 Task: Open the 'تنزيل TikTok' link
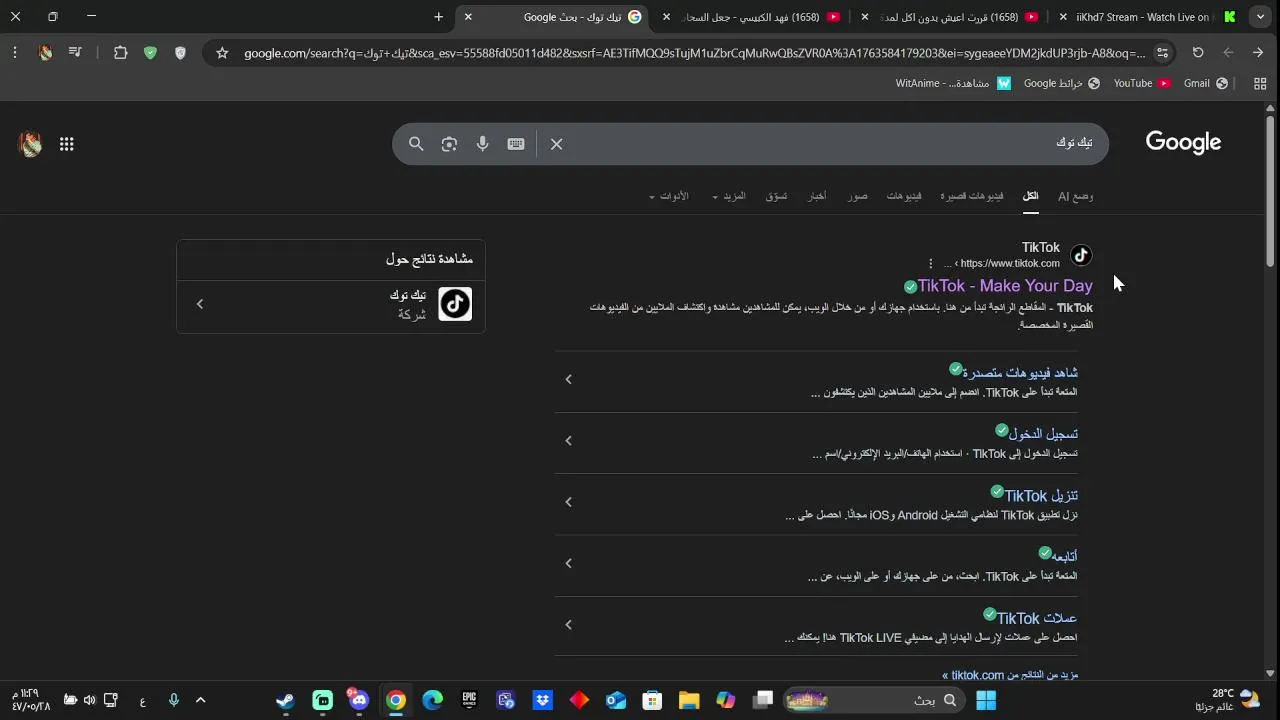[1041, 496]
